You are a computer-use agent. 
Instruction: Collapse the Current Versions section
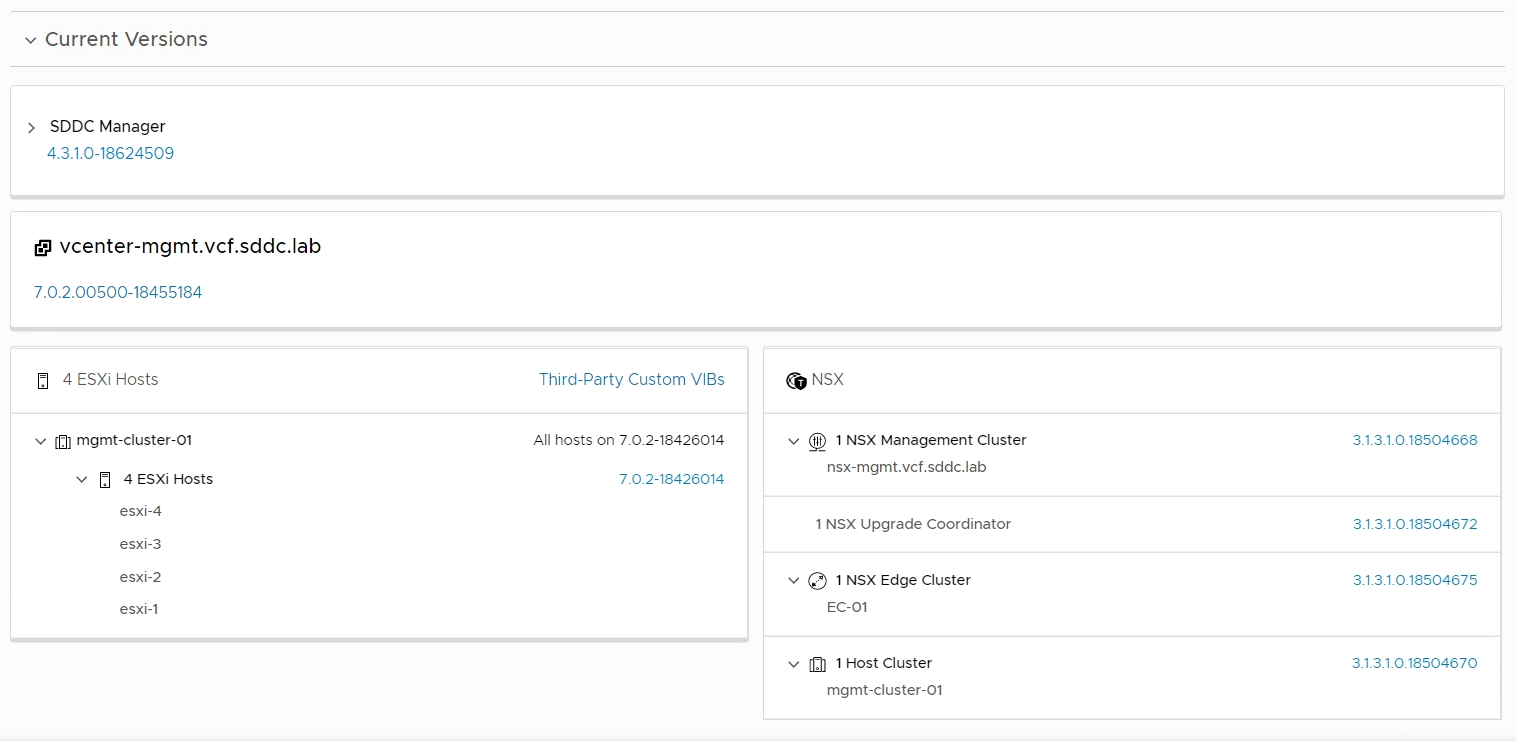tap(31, 40)
